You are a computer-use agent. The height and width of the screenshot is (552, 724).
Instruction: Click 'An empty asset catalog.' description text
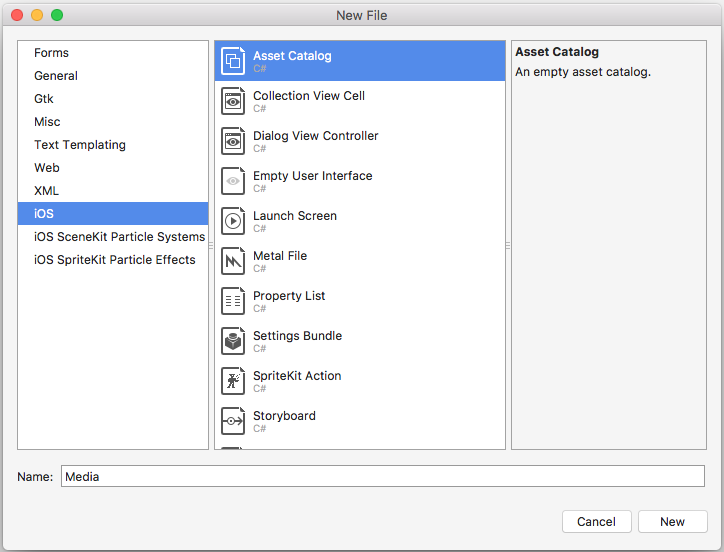[583, 72]
